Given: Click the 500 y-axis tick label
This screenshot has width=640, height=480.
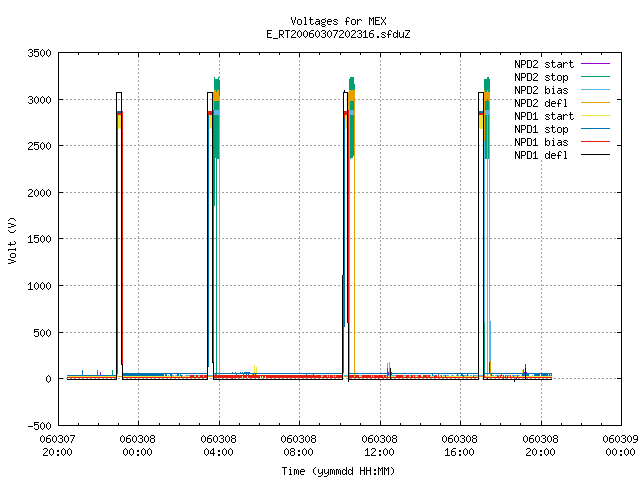Looking at the screenshot, I should [42, 333].
